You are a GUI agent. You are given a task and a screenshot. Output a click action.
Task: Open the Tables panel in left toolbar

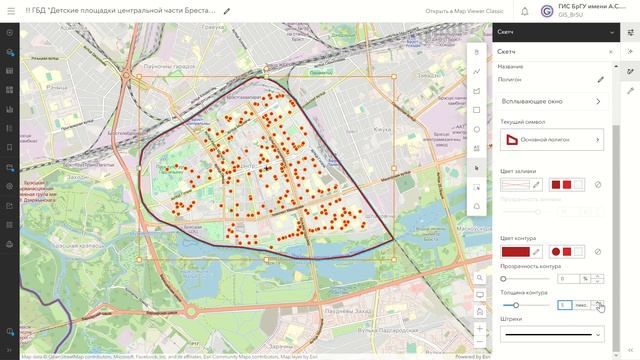point(10,71)
